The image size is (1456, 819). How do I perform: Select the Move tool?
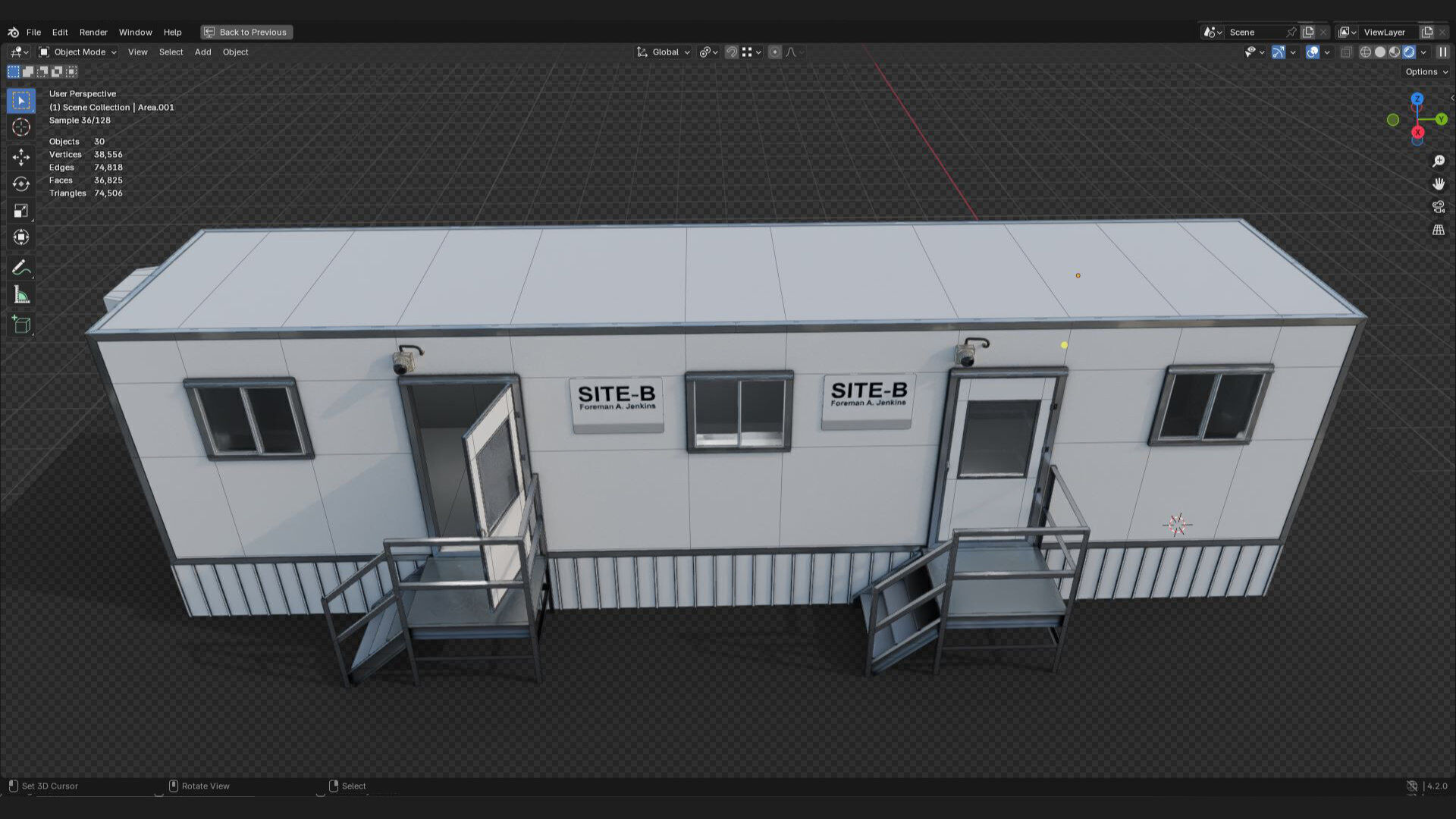[x=21, y=157]
